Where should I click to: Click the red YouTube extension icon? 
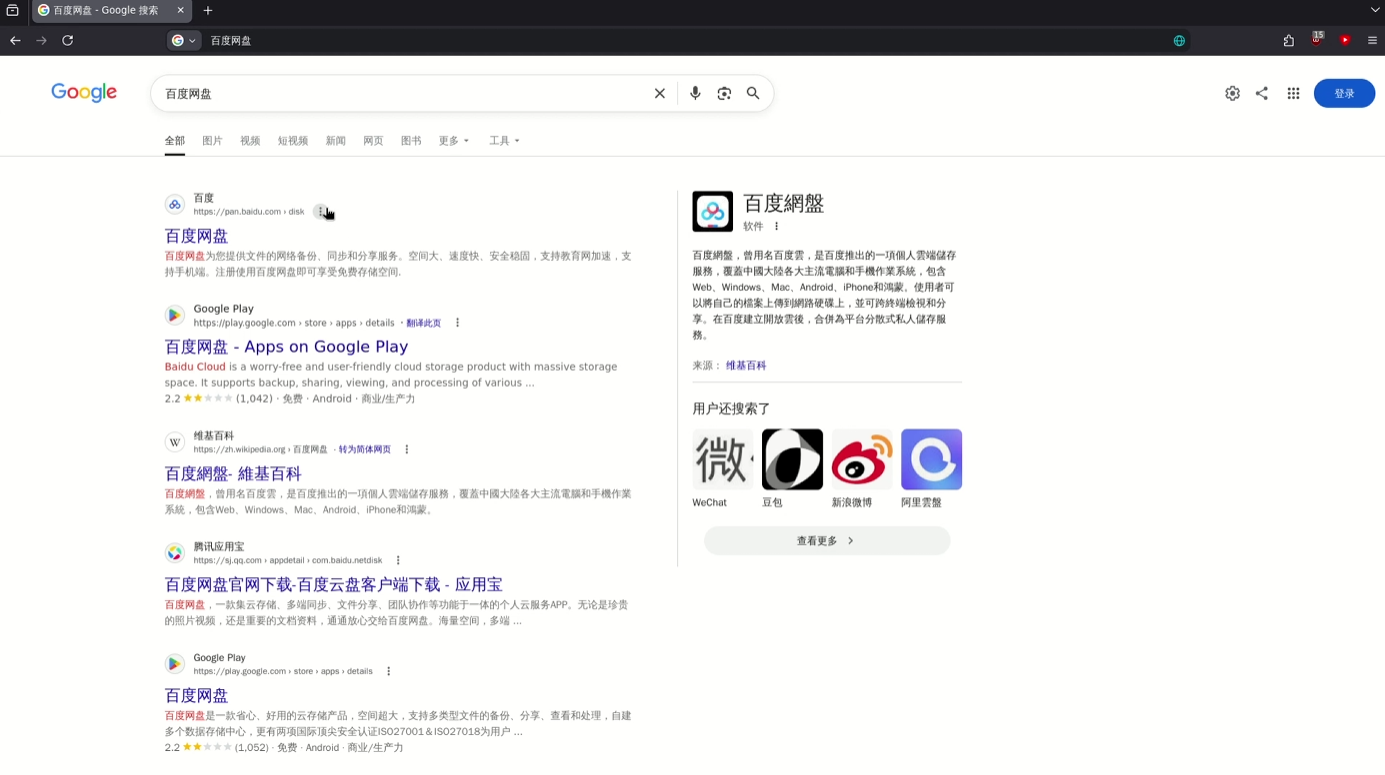click(1345, 40)
